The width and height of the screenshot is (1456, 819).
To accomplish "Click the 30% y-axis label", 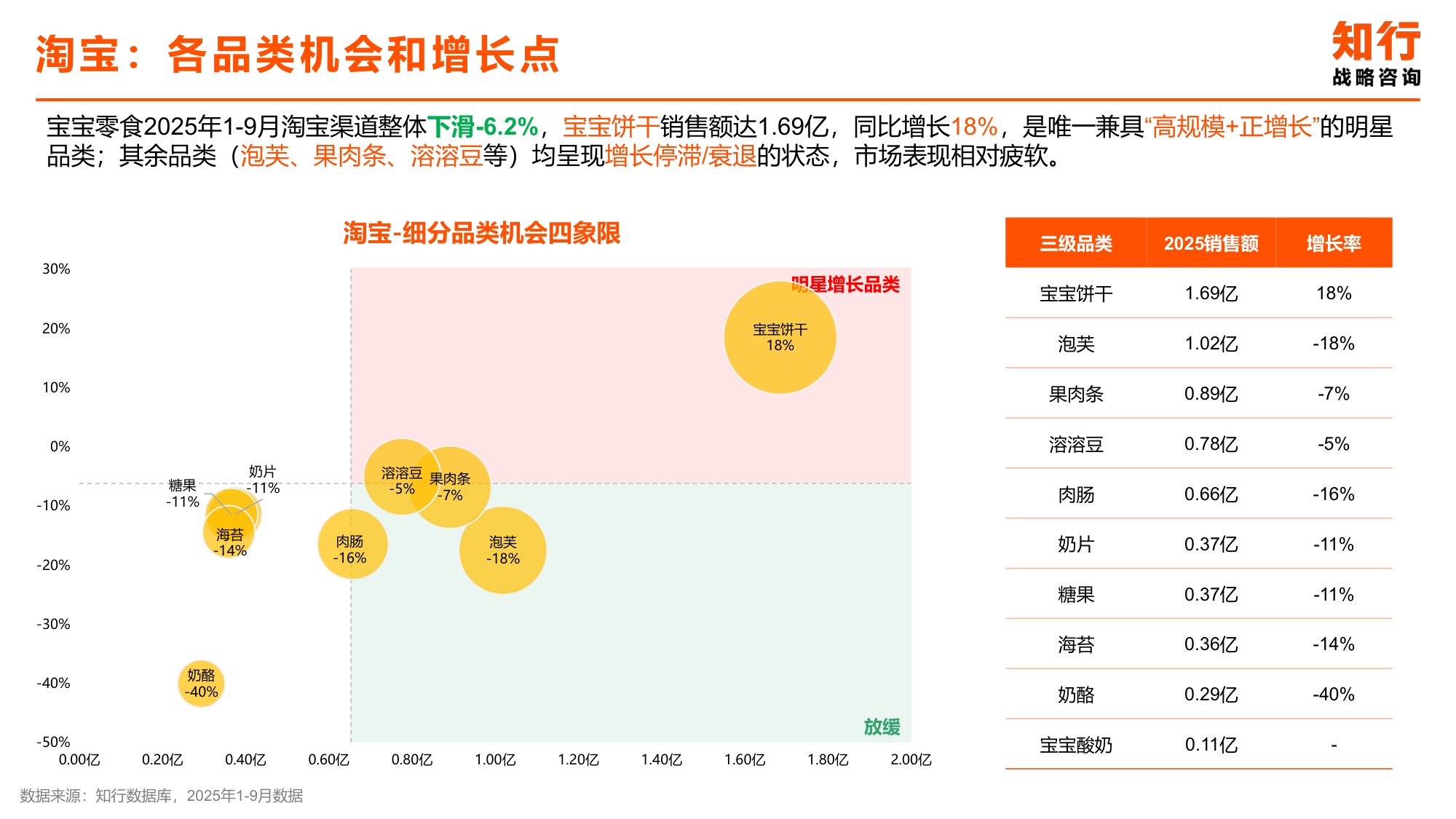I will point(56,269).
